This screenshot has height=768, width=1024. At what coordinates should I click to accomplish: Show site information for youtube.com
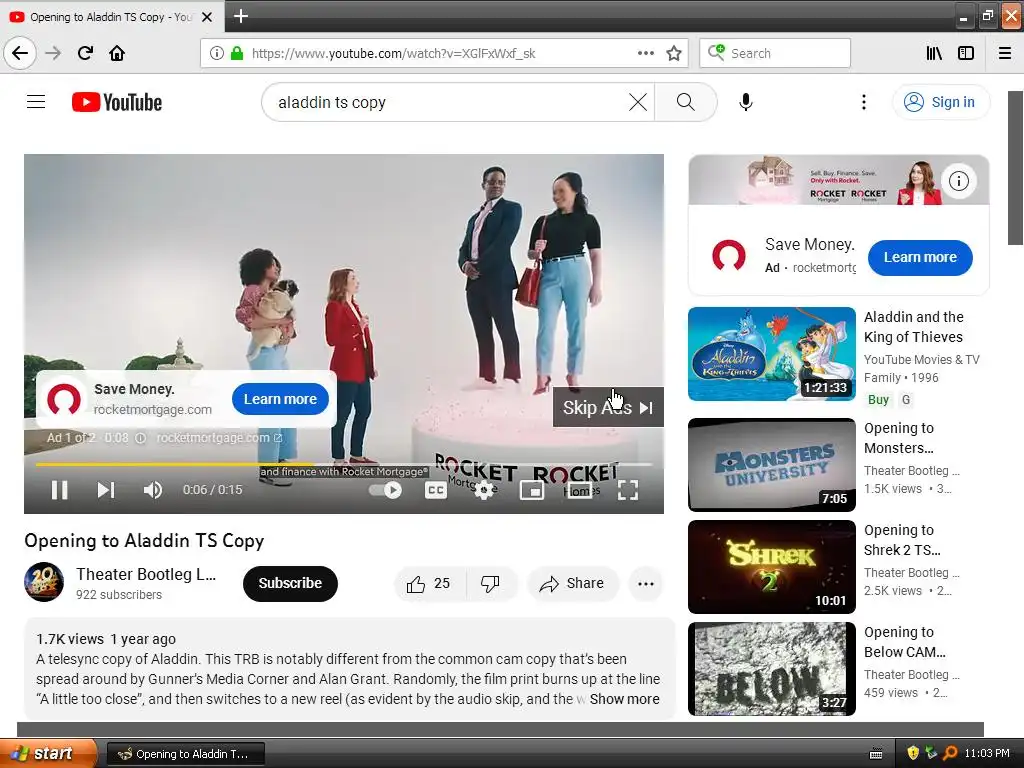pyautogui.click(x=216, y=53)
